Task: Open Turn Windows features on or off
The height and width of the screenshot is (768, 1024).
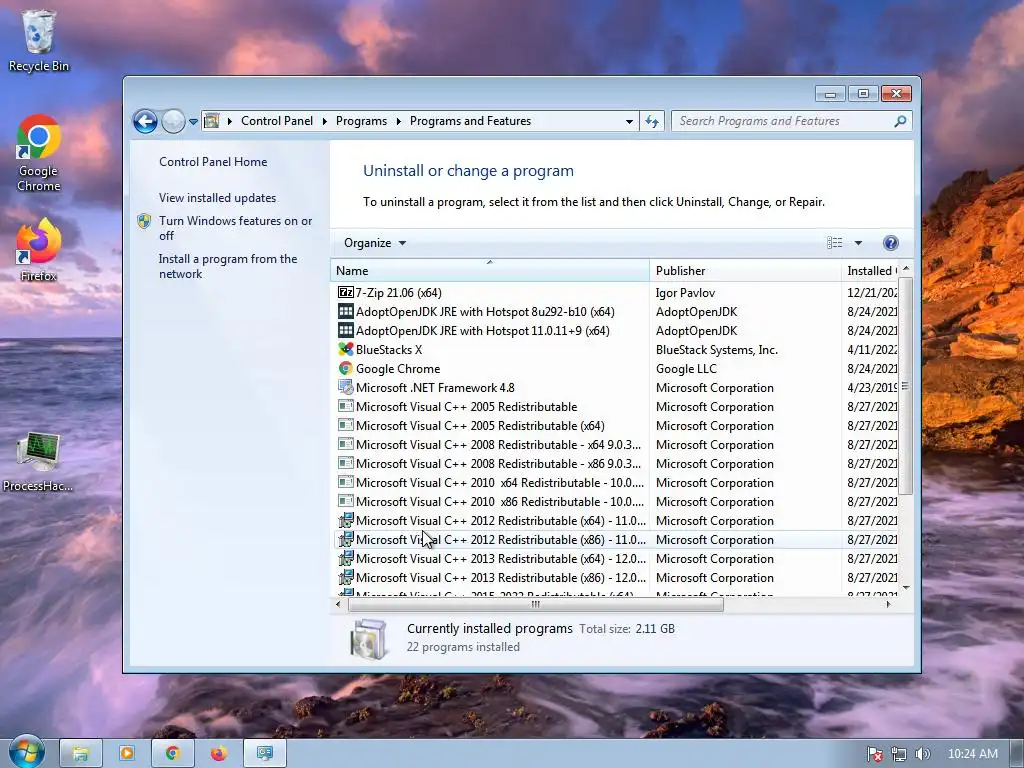Action: point(236,228)
